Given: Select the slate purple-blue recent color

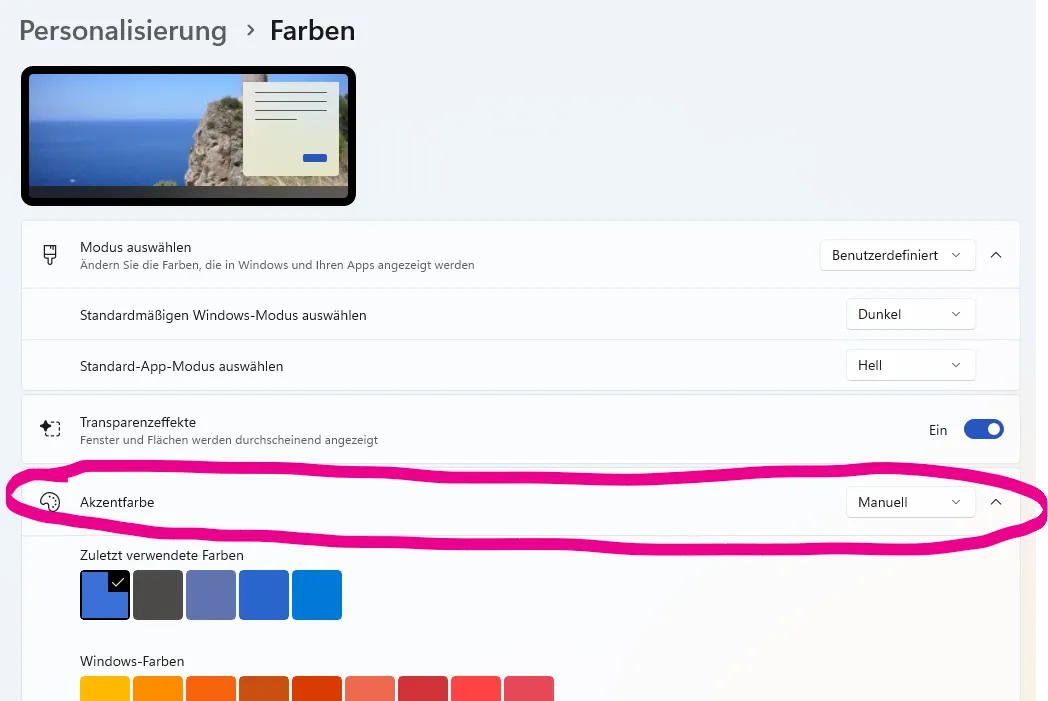Looking at the screenshot, I should tap(211, 595).
